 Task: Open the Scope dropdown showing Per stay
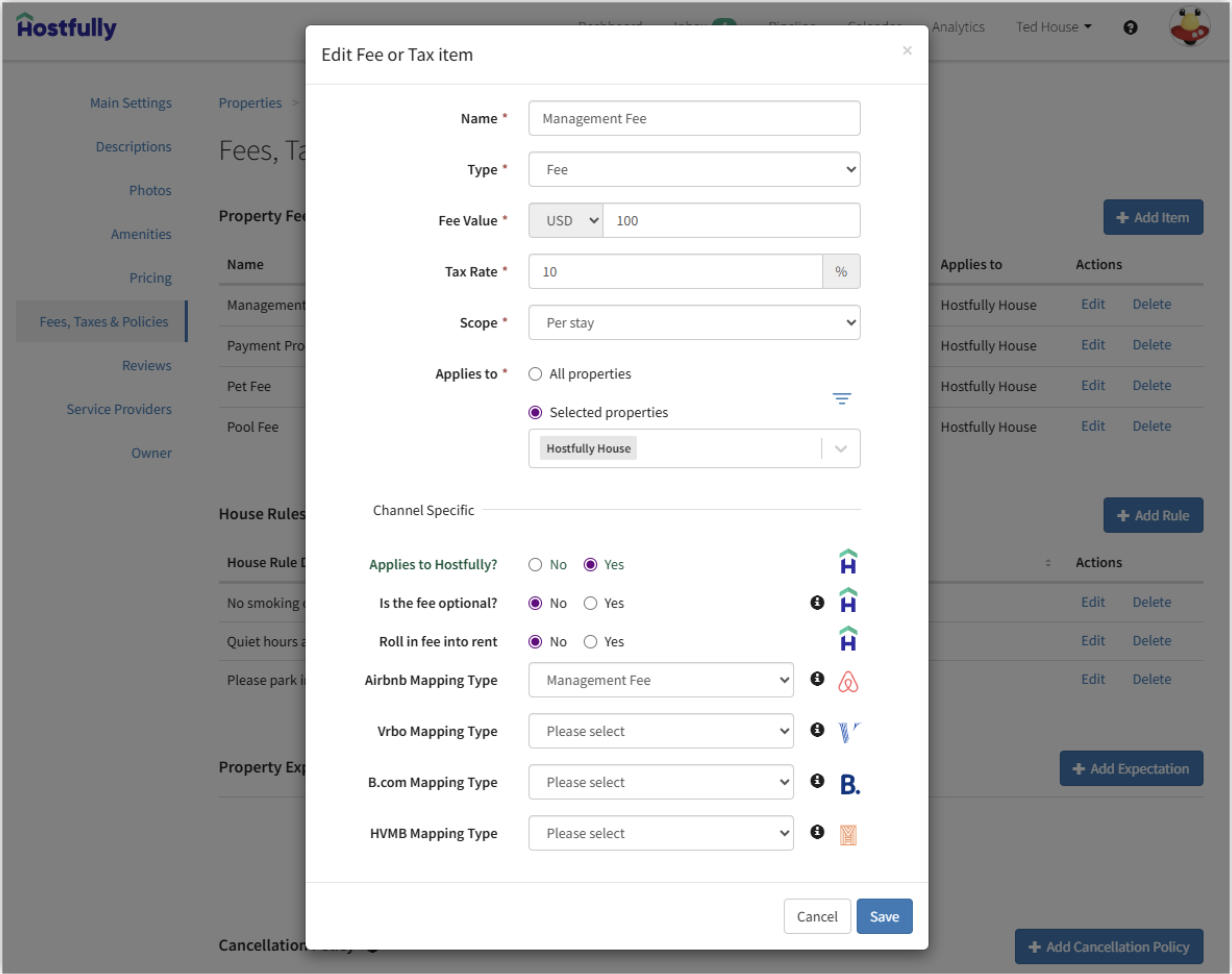[x=694, y=323]
